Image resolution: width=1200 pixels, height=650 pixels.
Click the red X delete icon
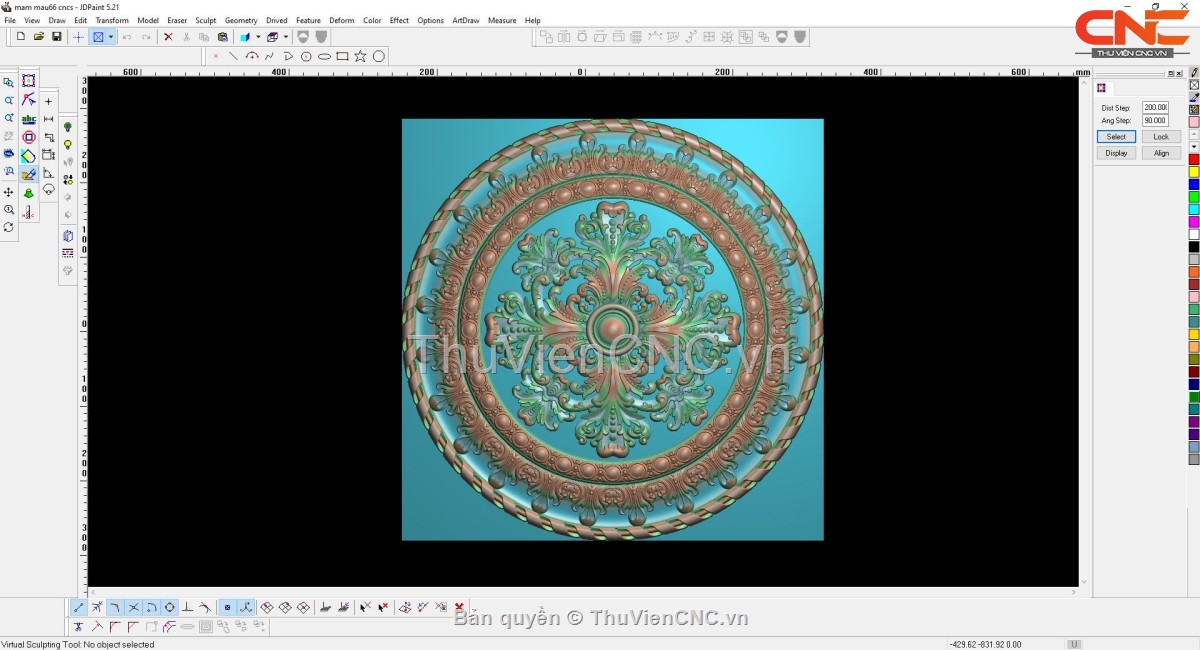pos(168,37)
